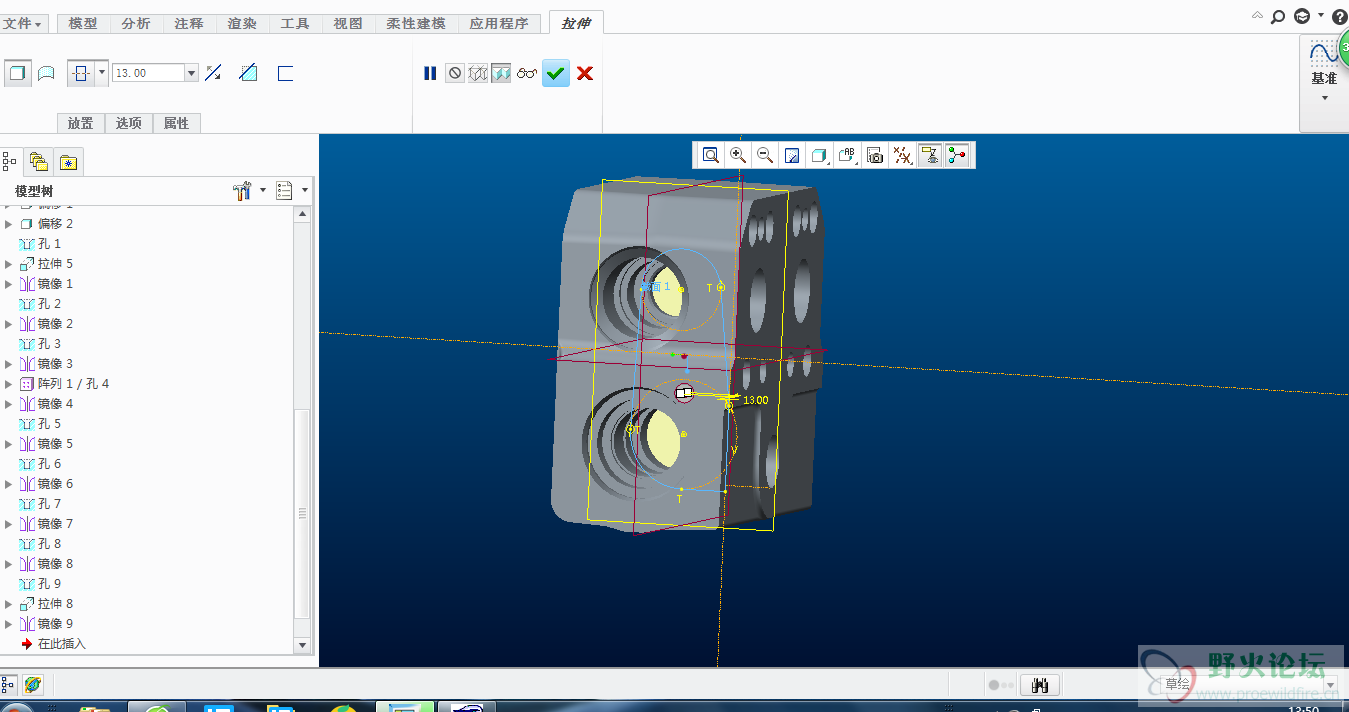Image resolution: width=1349 pixels, height=712 pixels.
Task: Select the model tree tab icon
Action: tap(11, 161)
